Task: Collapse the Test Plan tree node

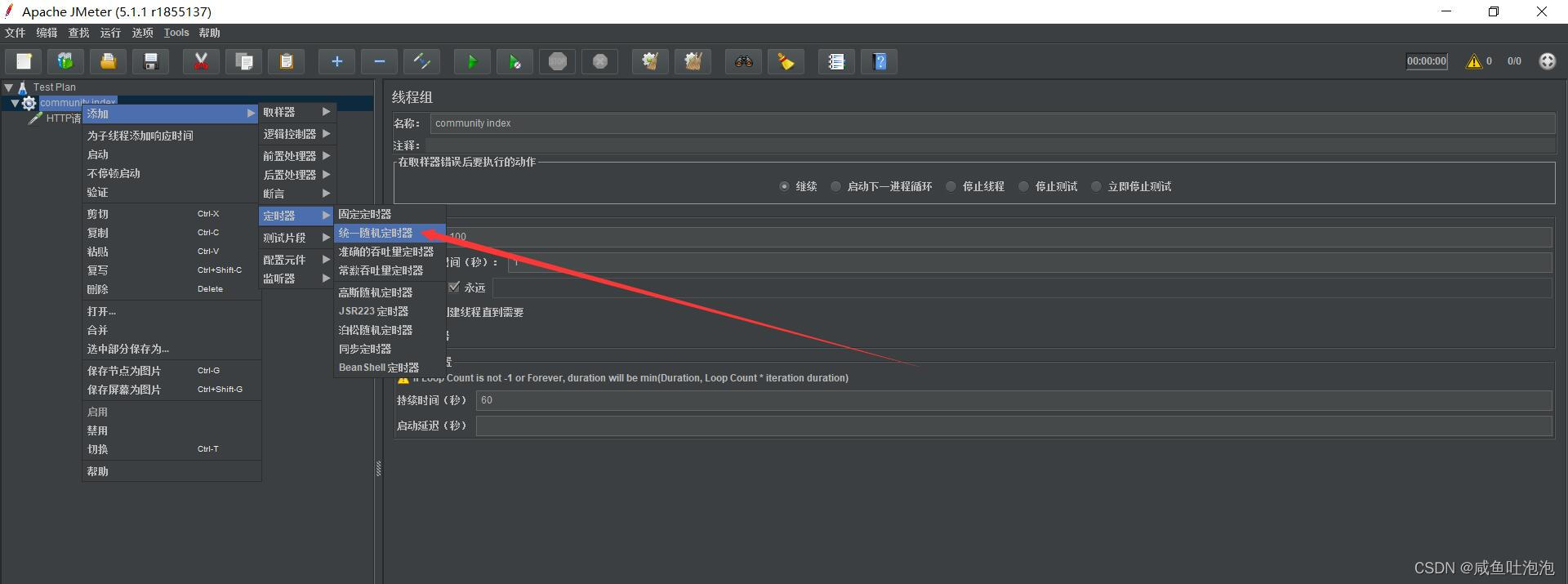Action: click(x=8, y=87)
